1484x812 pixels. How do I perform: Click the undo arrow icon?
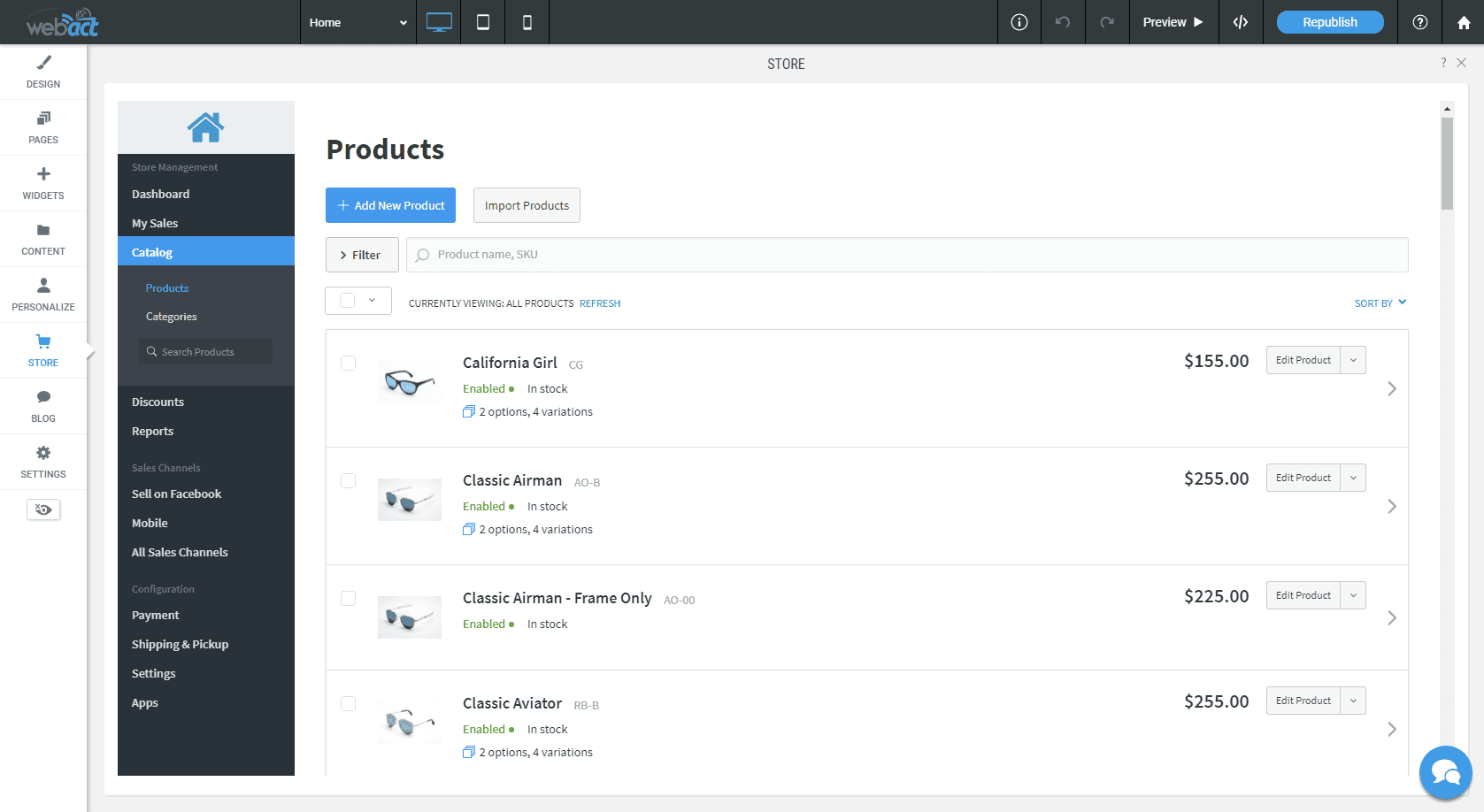point(1063,22)
